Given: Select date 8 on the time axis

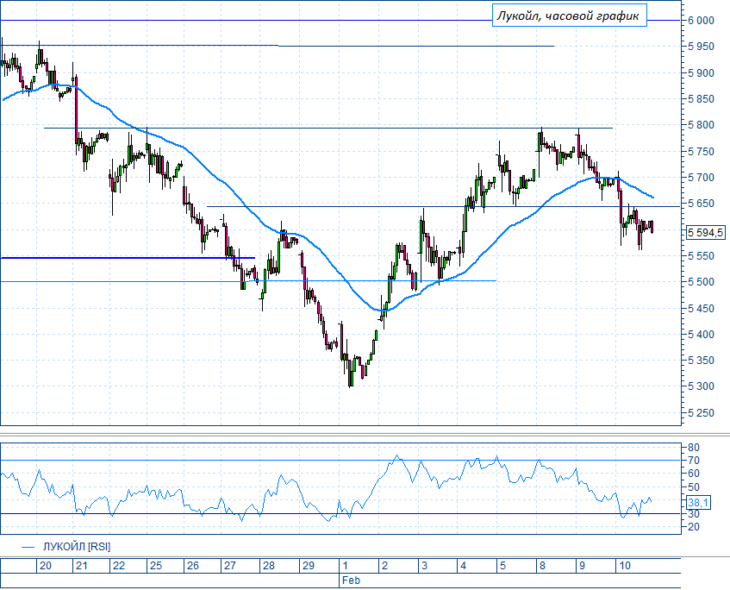Looking at the screenshot, I should tap(542, 566).
